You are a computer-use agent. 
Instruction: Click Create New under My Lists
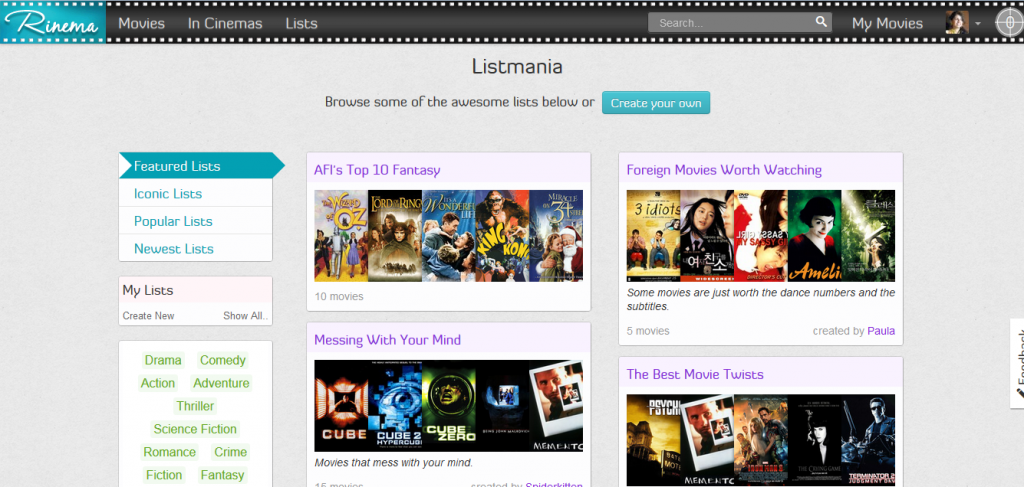(148, 316)
